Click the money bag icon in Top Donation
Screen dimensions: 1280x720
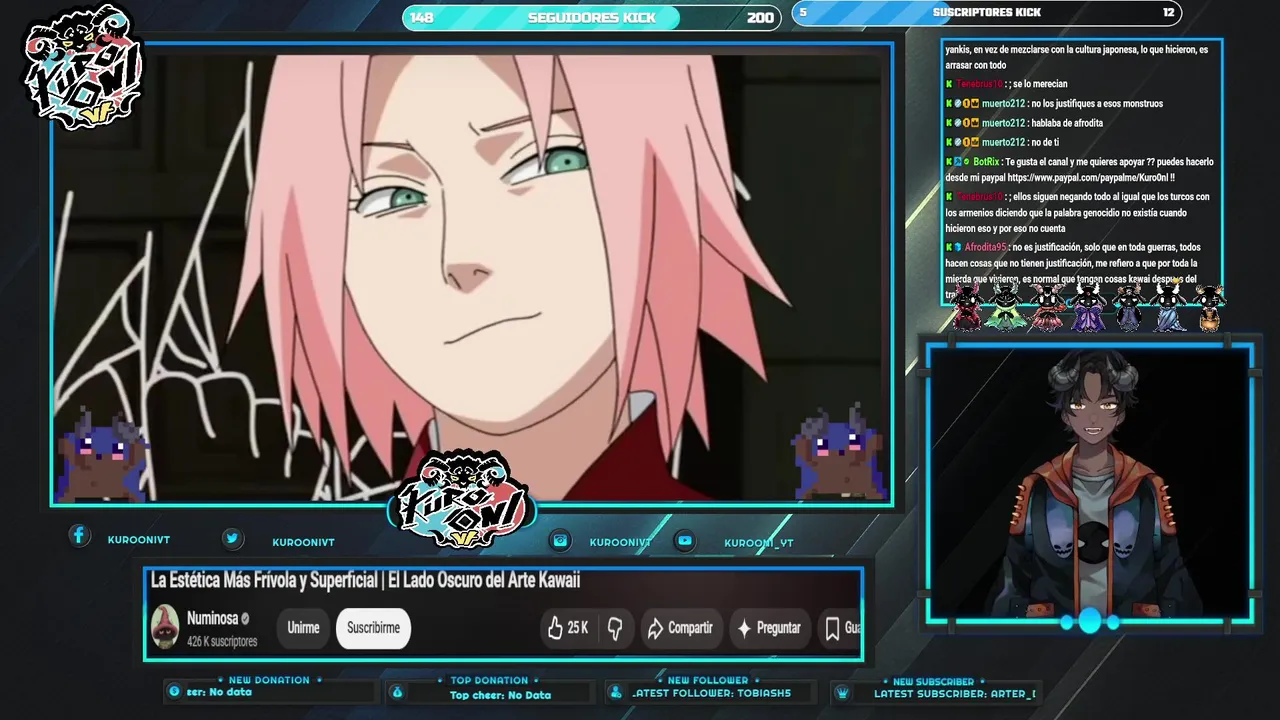tap(397, 692)
